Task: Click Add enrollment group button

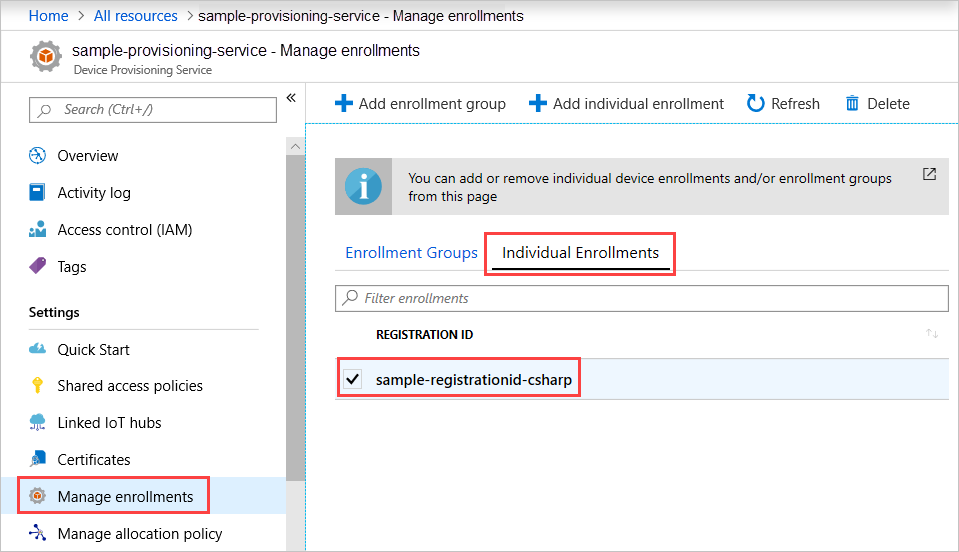Action: 420,103
